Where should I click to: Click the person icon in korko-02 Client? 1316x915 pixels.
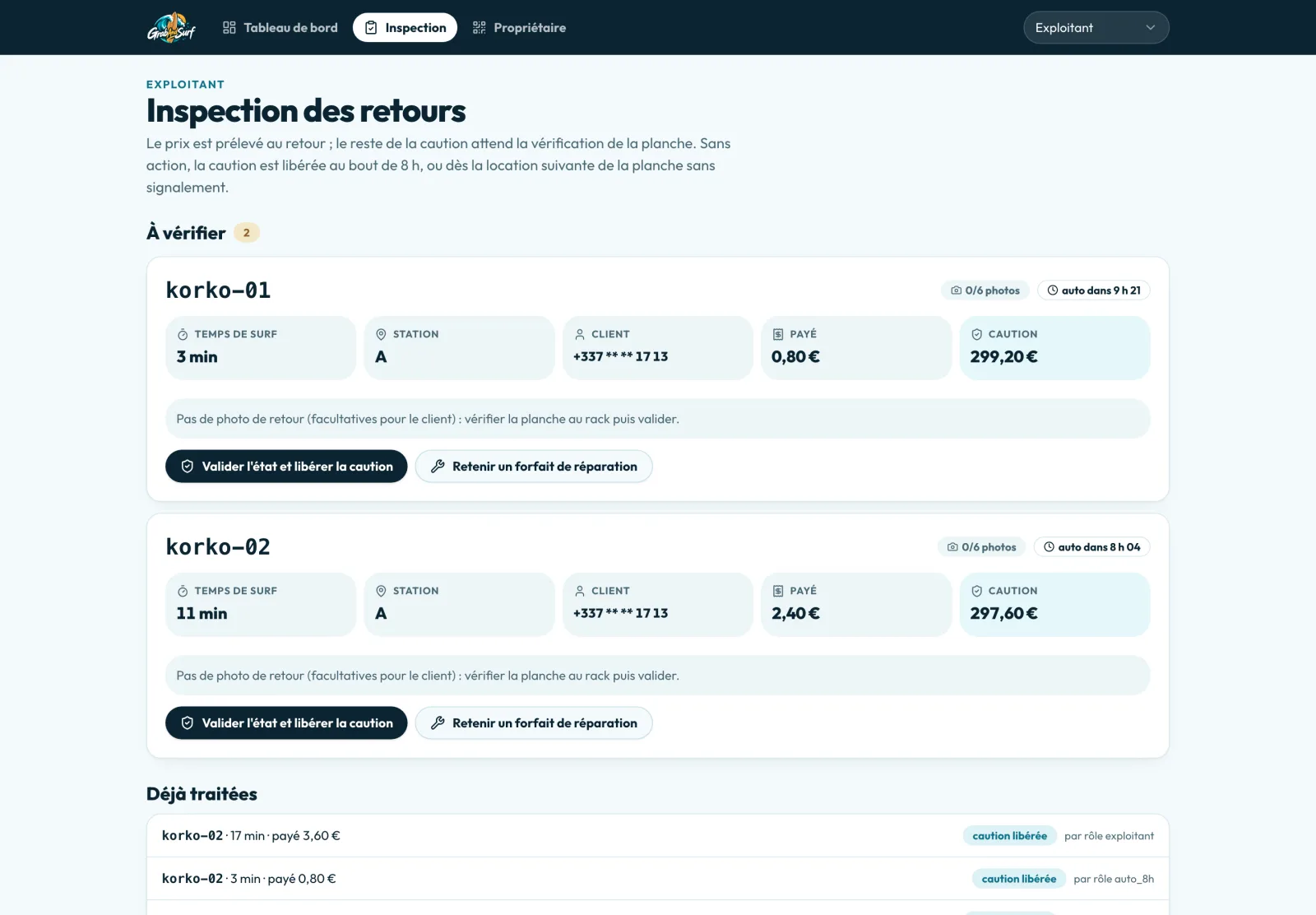[x=580, y=592]
